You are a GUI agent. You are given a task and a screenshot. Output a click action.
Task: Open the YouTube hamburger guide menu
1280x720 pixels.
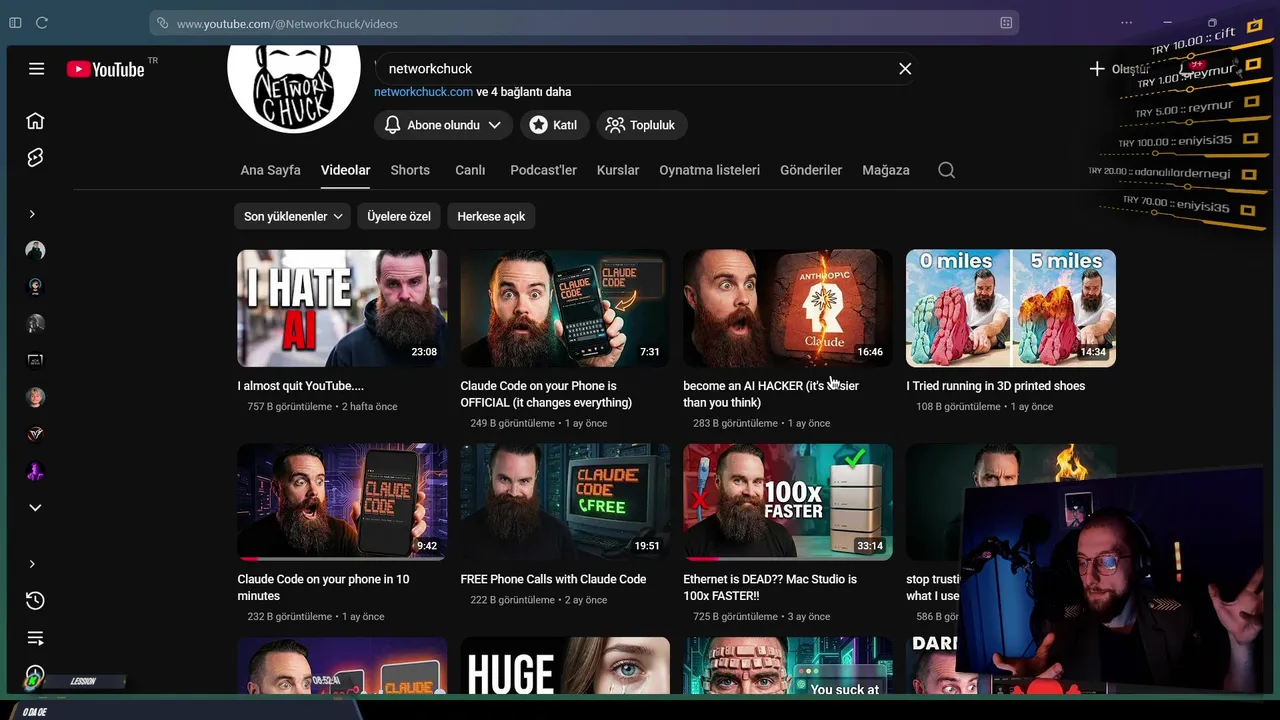coord(36,69)
